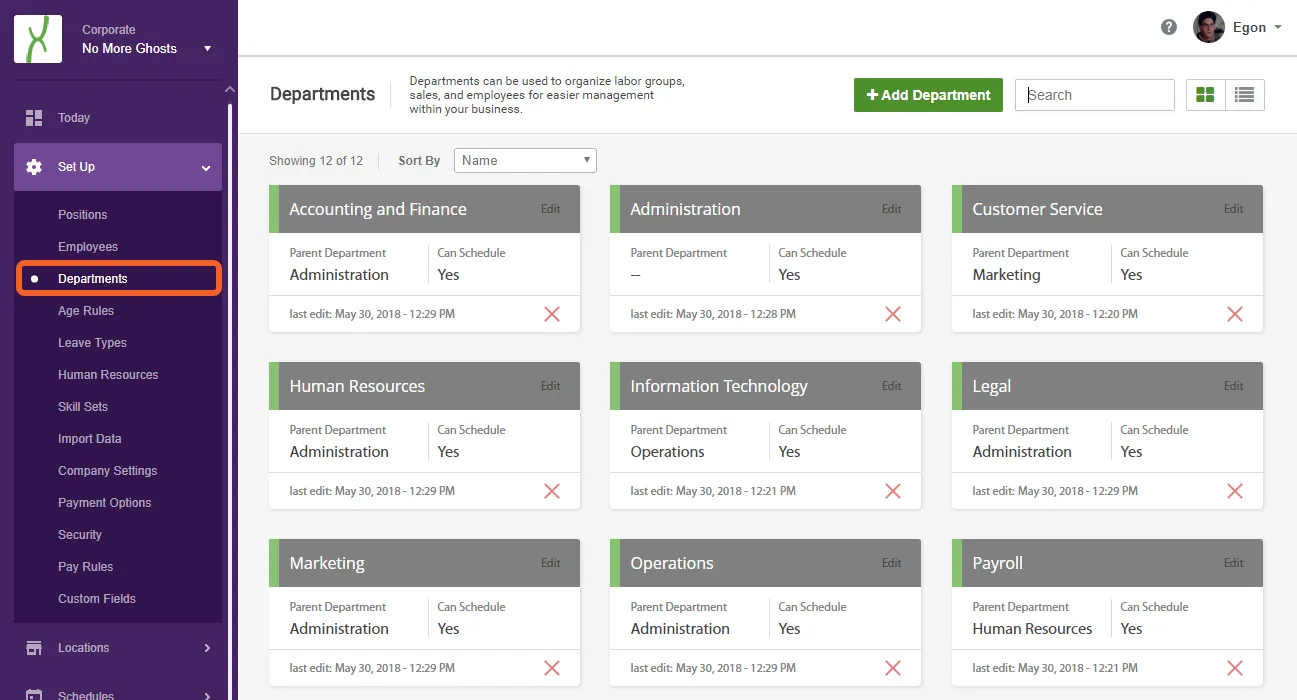Open Employees in the Set Up menu

pos(88,247)
